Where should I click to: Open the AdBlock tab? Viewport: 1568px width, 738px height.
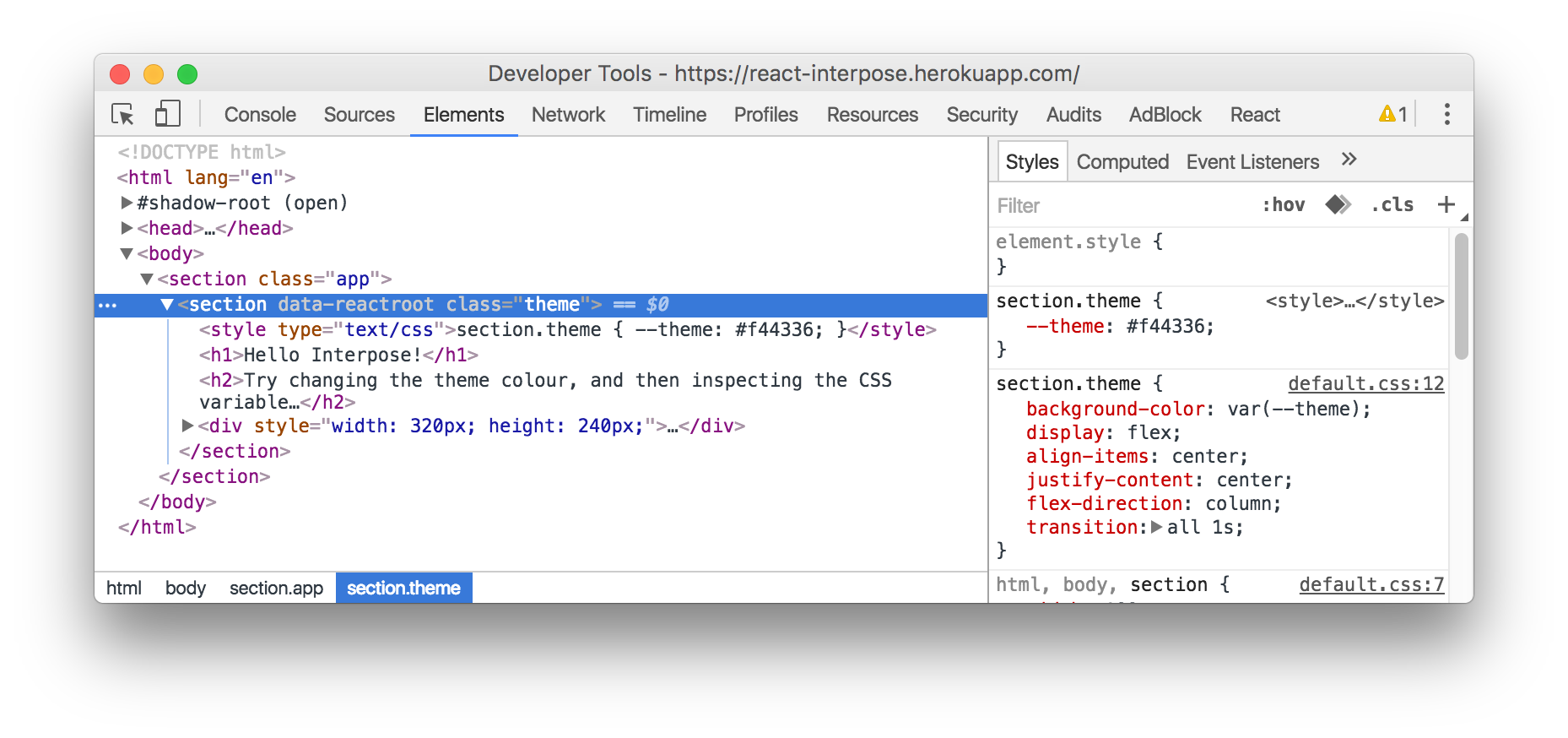click(1165, 114)
